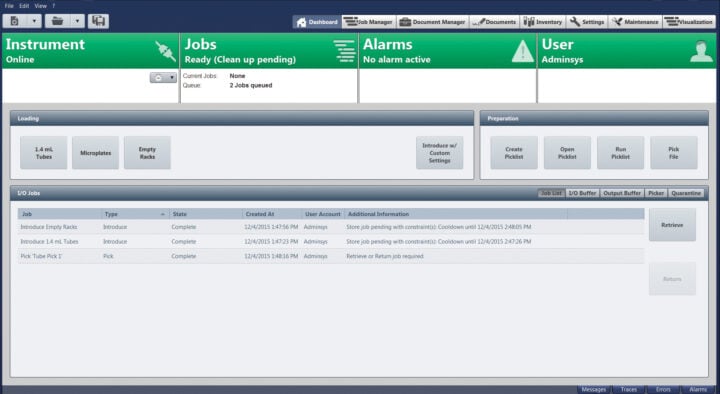
Task: Open the dropdown arrow beside new document
Action: point(34,21)
